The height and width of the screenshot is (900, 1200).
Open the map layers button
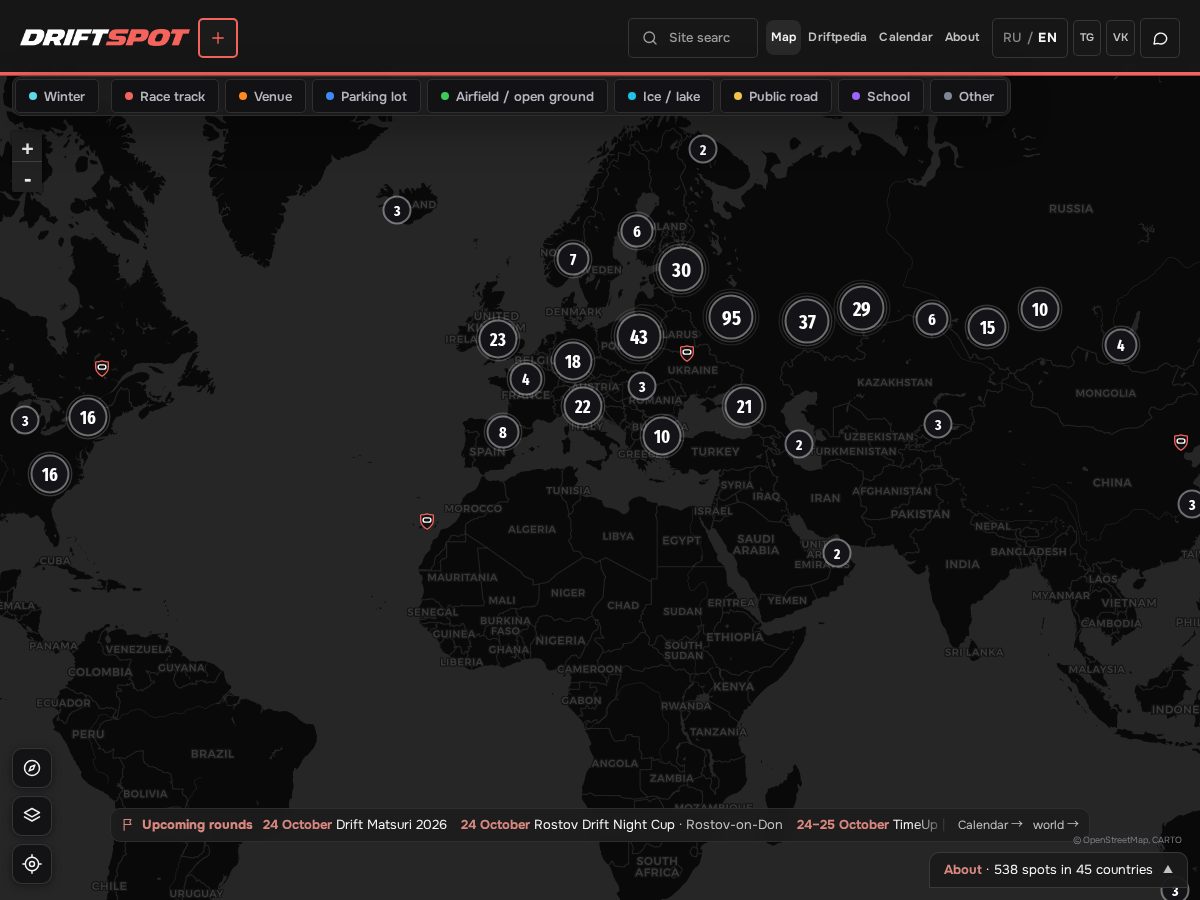32,815
